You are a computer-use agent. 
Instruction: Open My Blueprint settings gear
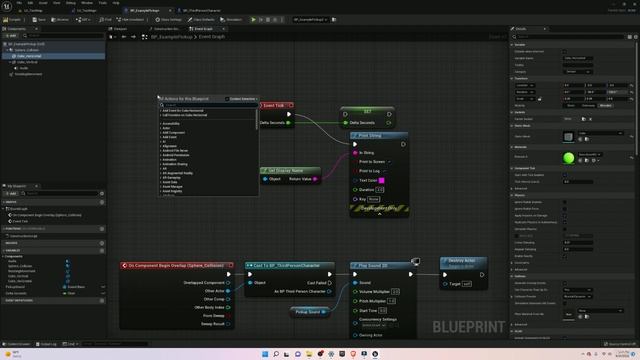102,193
